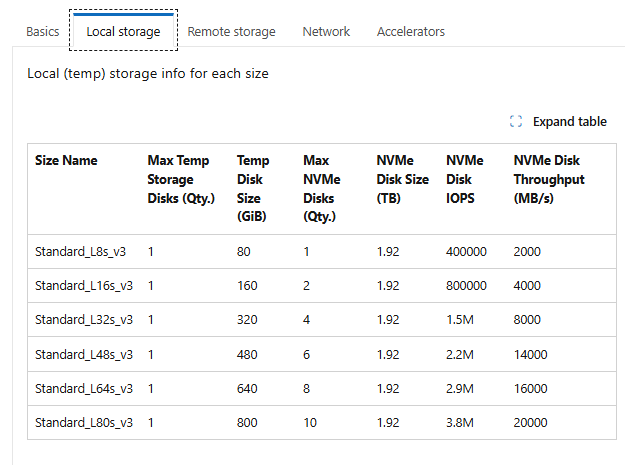This screenshot has width=625, height=465.
Task: Click the 640 GiB temp disk value
Action: click(247, 388)
